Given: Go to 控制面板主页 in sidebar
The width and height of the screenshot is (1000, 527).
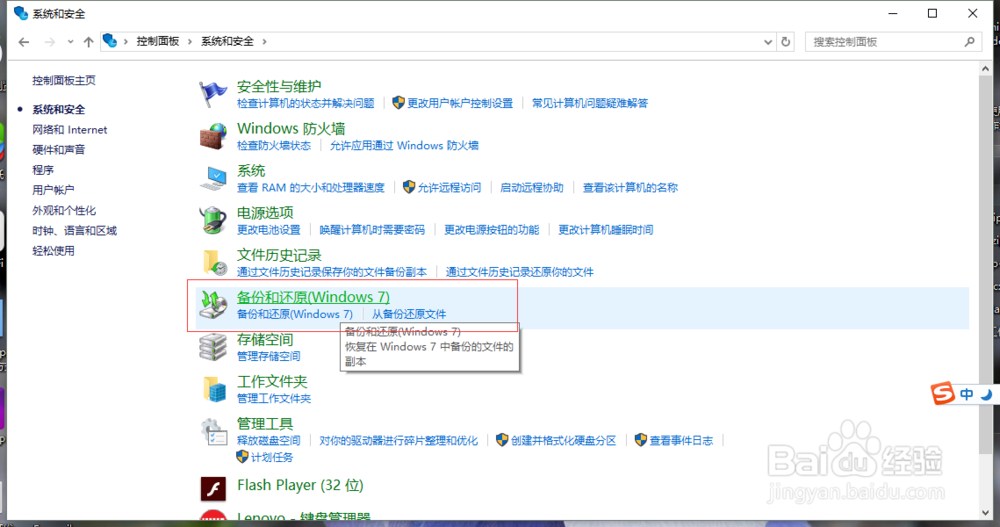Looking at the screenshot, I should click(x=64, y=80).
